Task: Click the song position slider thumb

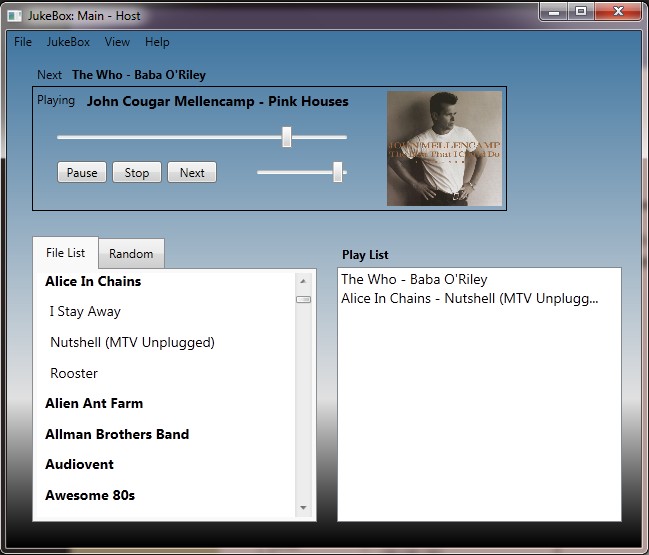Action: click(x=286, y=137)
